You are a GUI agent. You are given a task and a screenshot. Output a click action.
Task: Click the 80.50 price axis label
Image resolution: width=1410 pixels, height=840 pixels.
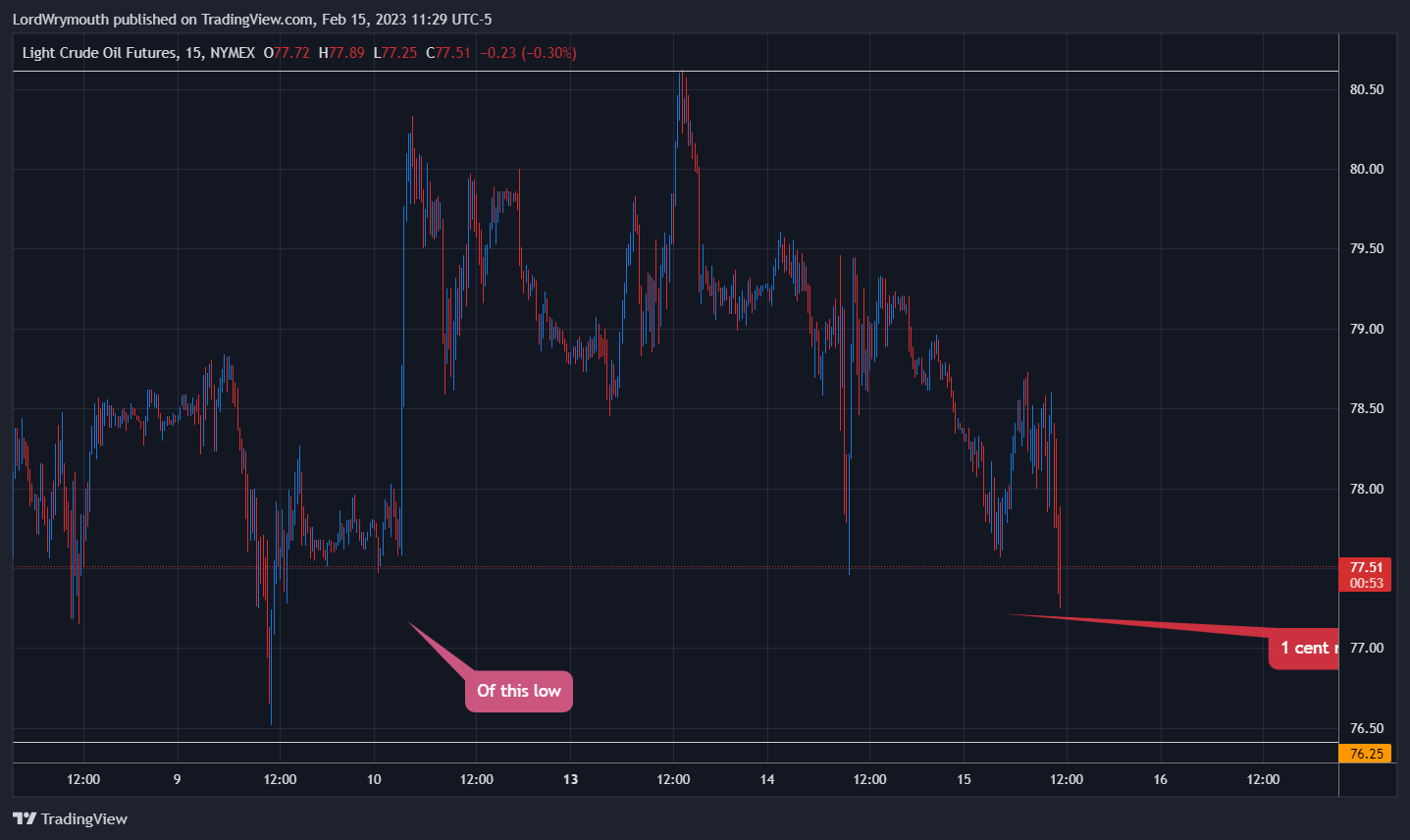tap(1366, 89)
